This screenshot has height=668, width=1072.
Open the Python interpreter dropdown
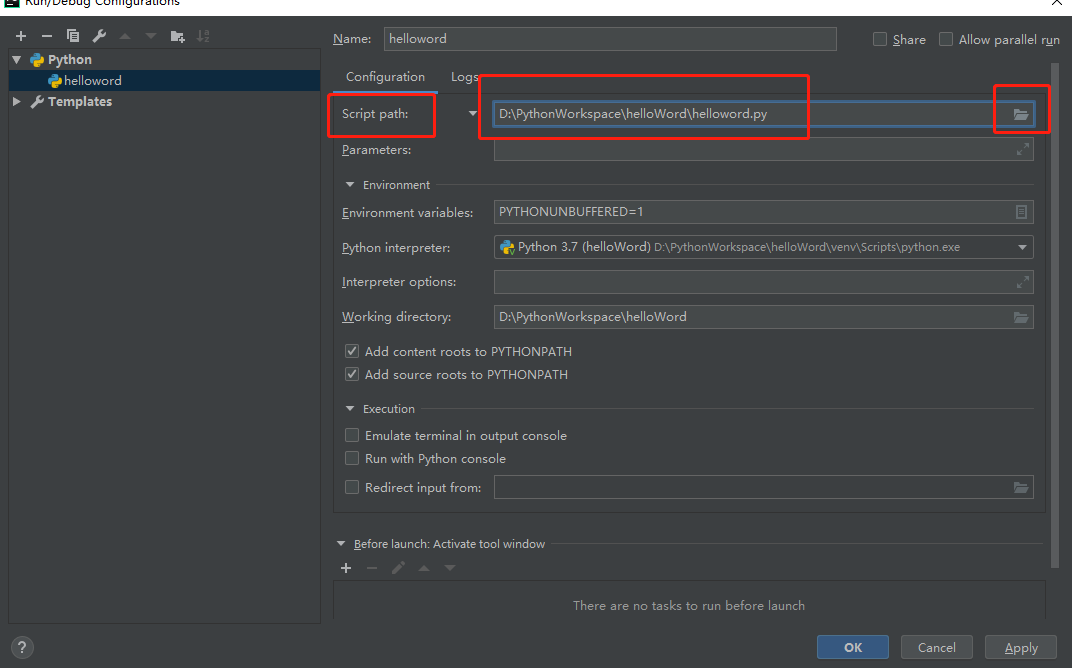1022,247
